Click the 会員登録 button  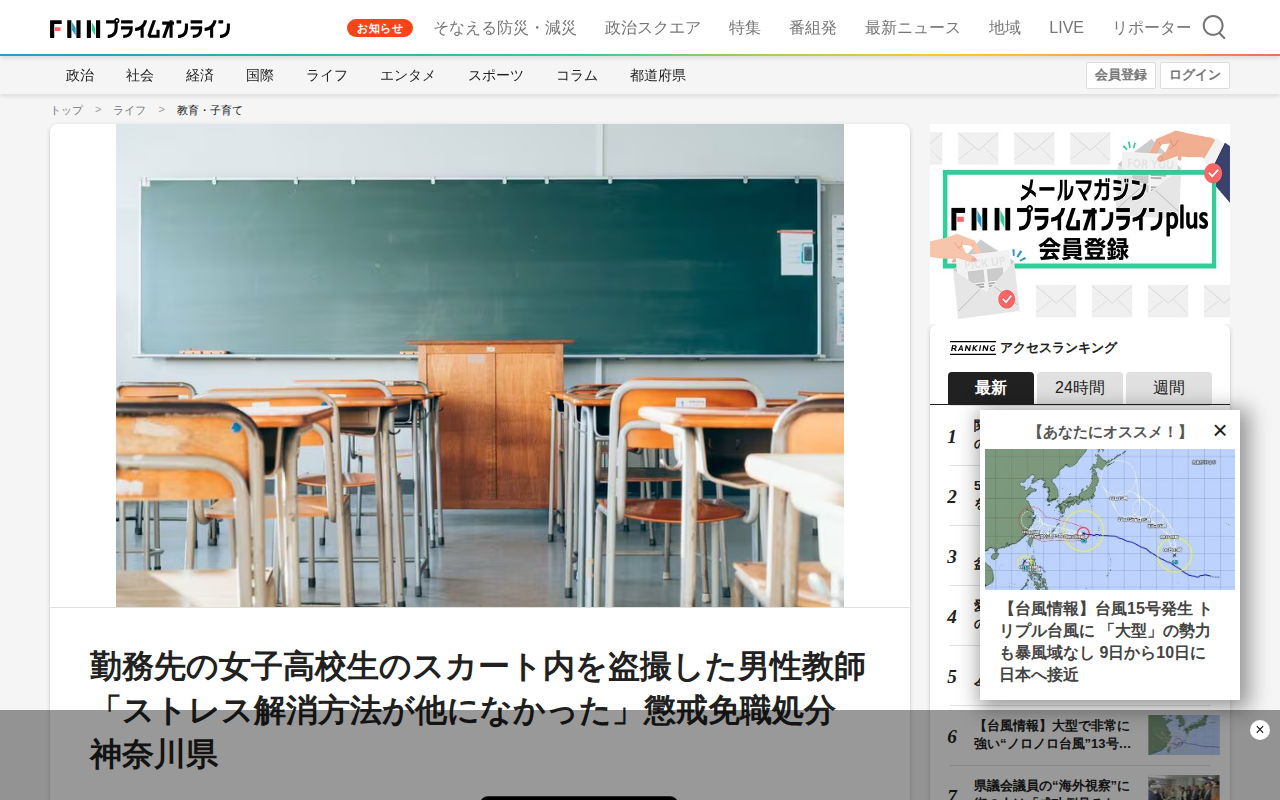point(1121,75)
